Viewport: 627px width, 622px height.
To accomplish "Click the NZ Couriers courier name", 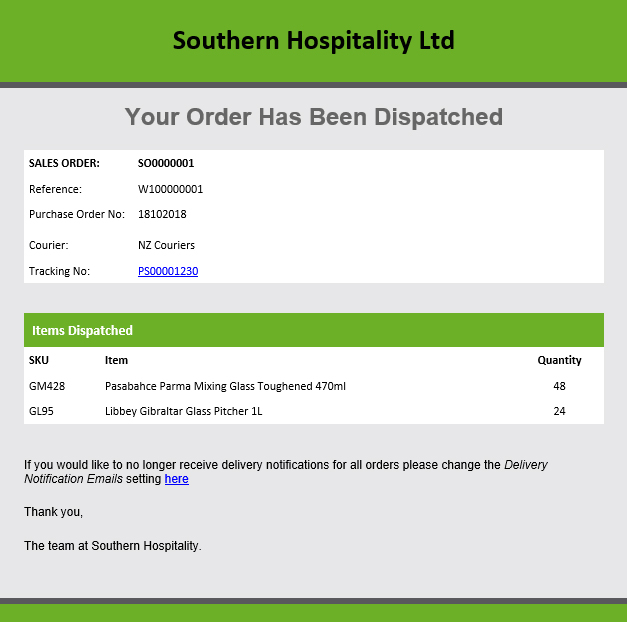I will click(166, 245).
